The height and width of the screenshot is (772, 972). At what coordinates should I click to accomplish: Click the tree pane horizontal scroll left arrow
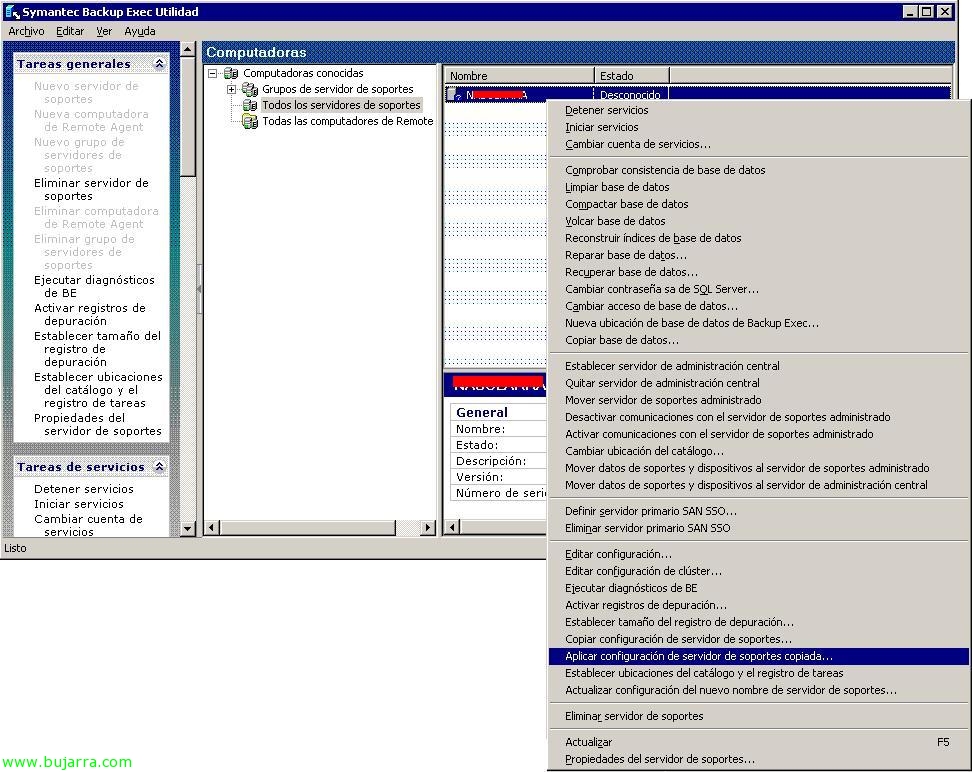[212, 528]
